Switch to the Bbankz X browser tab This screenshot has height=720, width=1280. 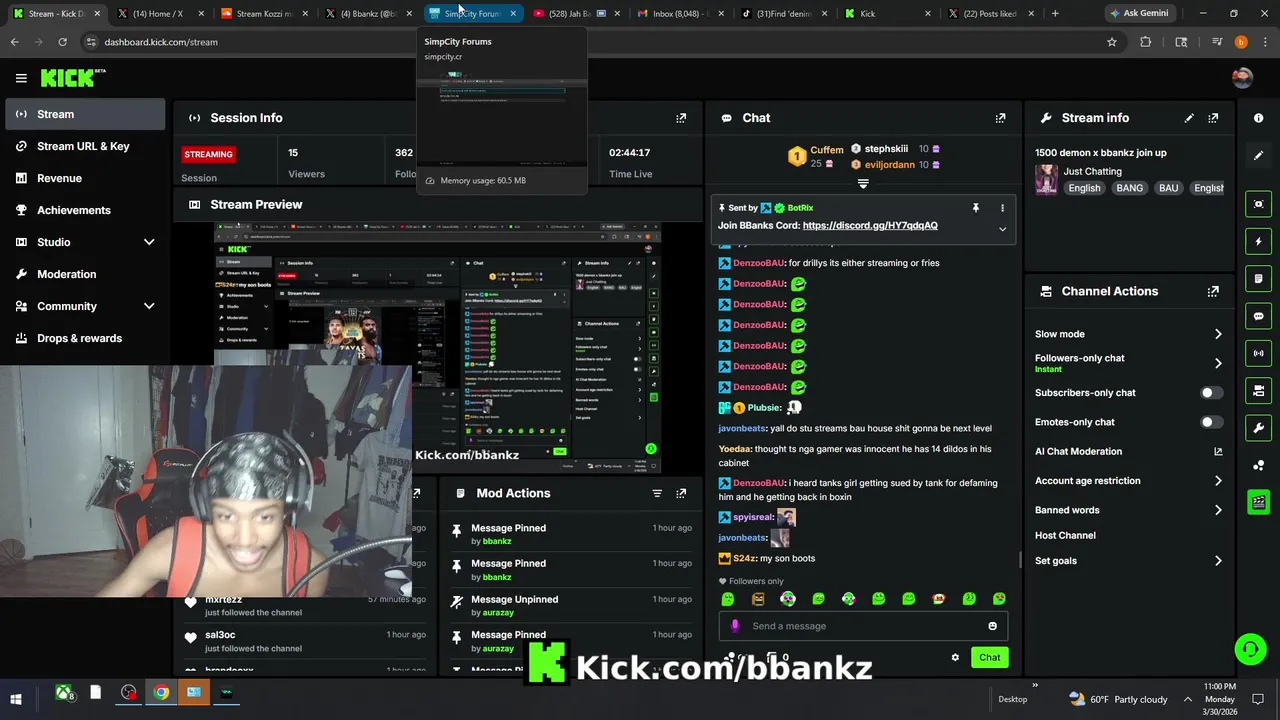coord(367,14)
